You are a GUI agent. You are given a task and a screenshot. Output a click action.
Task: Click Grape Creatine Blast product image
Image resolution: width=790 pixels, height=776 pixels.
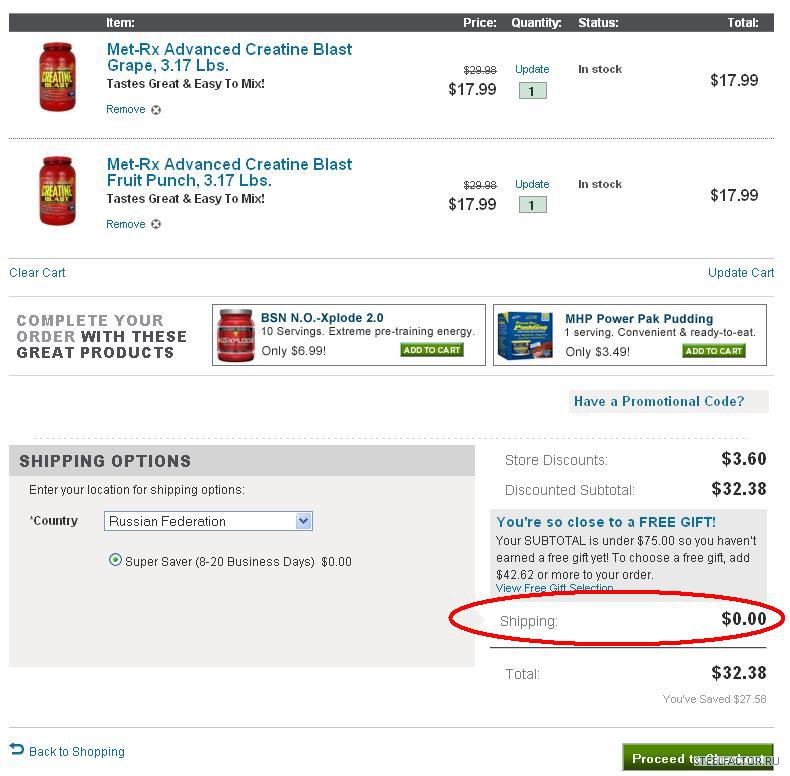pos(57,77)
